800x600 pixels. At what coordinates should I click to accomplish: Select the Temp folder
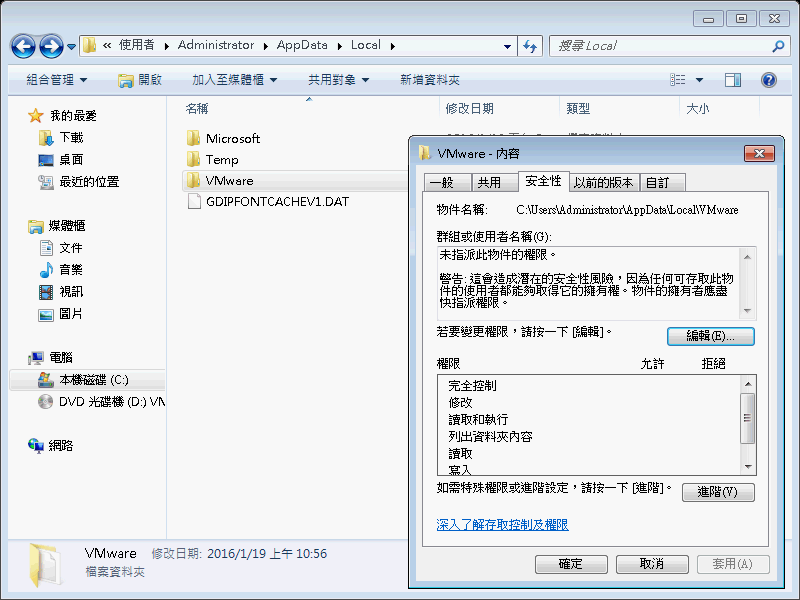pyautogui.click(x=222, y=160)
